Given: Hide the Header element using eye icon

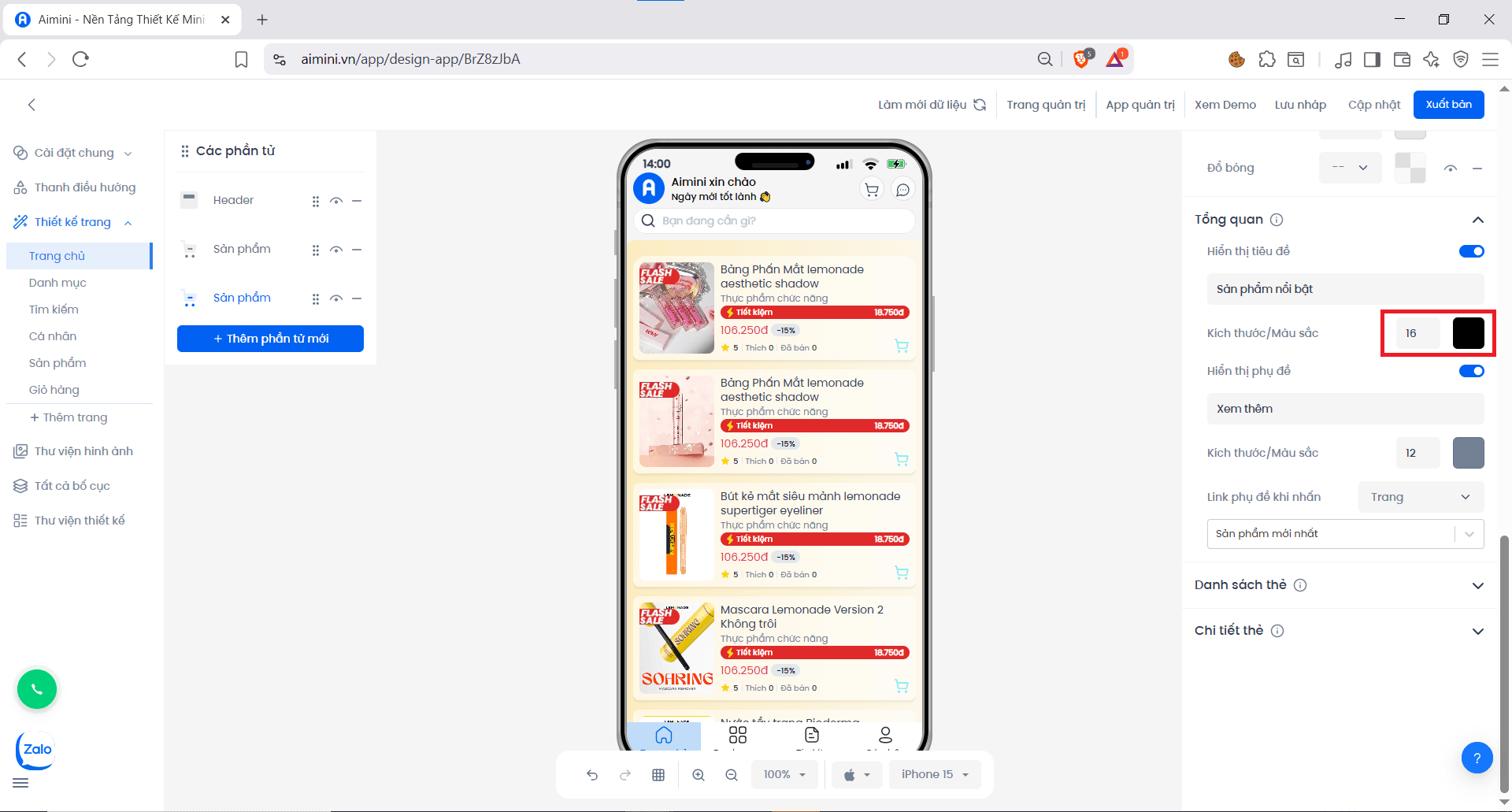Looking at the screenshot, I should click(x=336, y=201).
